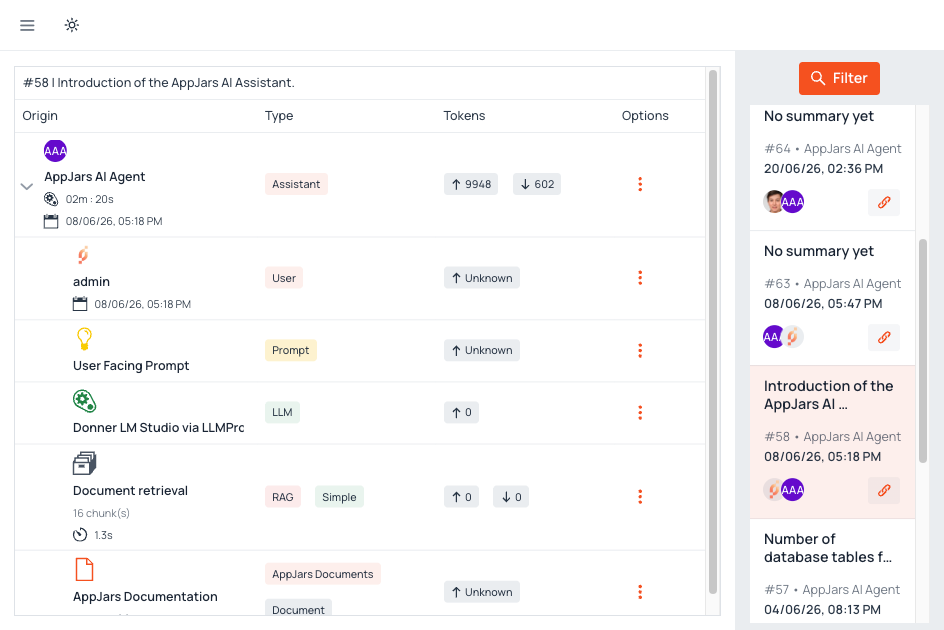Image resolution: width=944 pixels, height=630 pixels.
Task: Click Donner LM Studio via LLMPrc name
Action: pyautogui.click(x=158, y=428)
